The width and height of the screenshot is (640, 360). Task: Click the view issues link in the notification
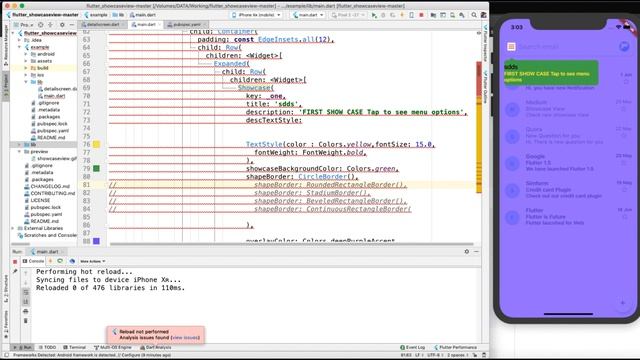coord(186,338)
